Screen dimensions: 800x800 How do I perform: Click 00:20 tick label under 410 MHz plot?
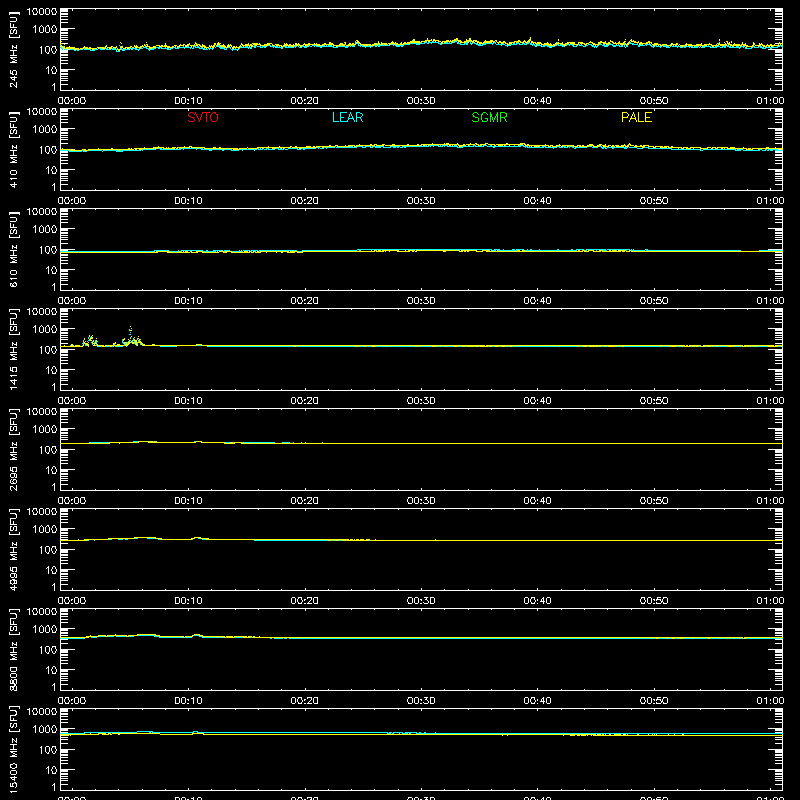tap(305, 201)
